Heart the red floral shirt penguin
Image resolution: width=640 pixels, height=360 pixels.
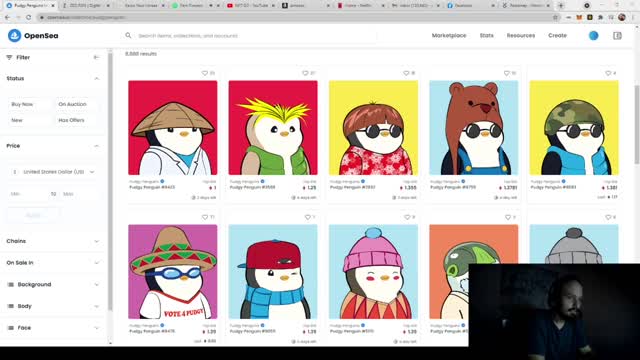(406, 73)
